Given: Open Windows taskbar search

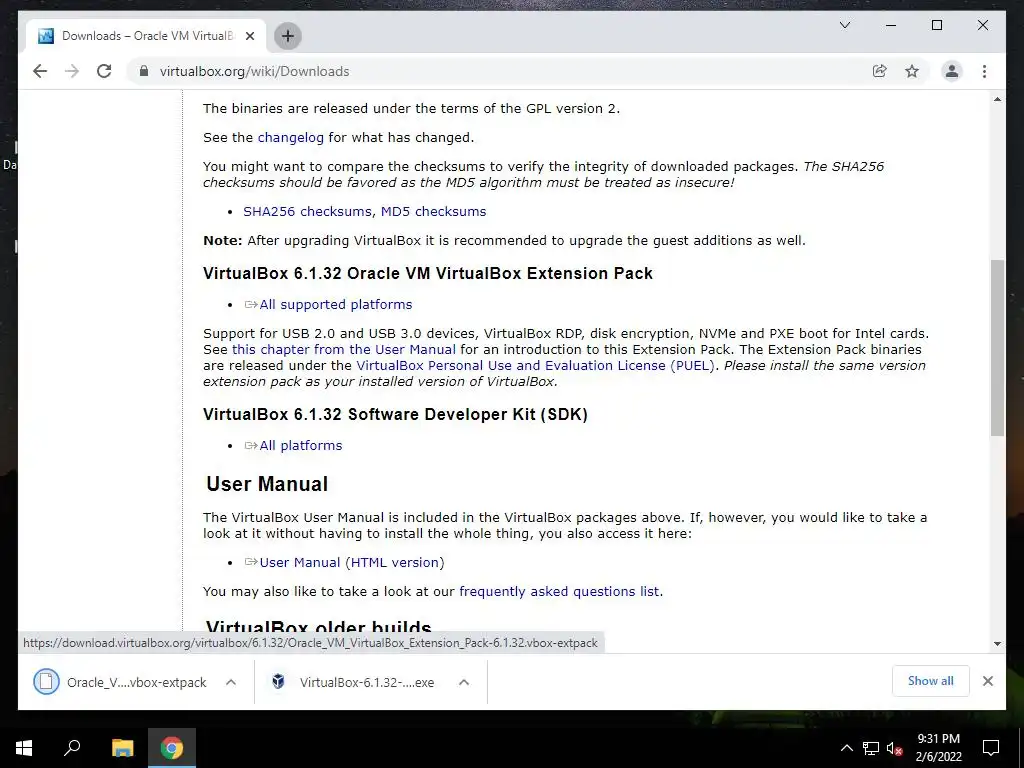Looking at the screenshot, I should pos(72,748).
